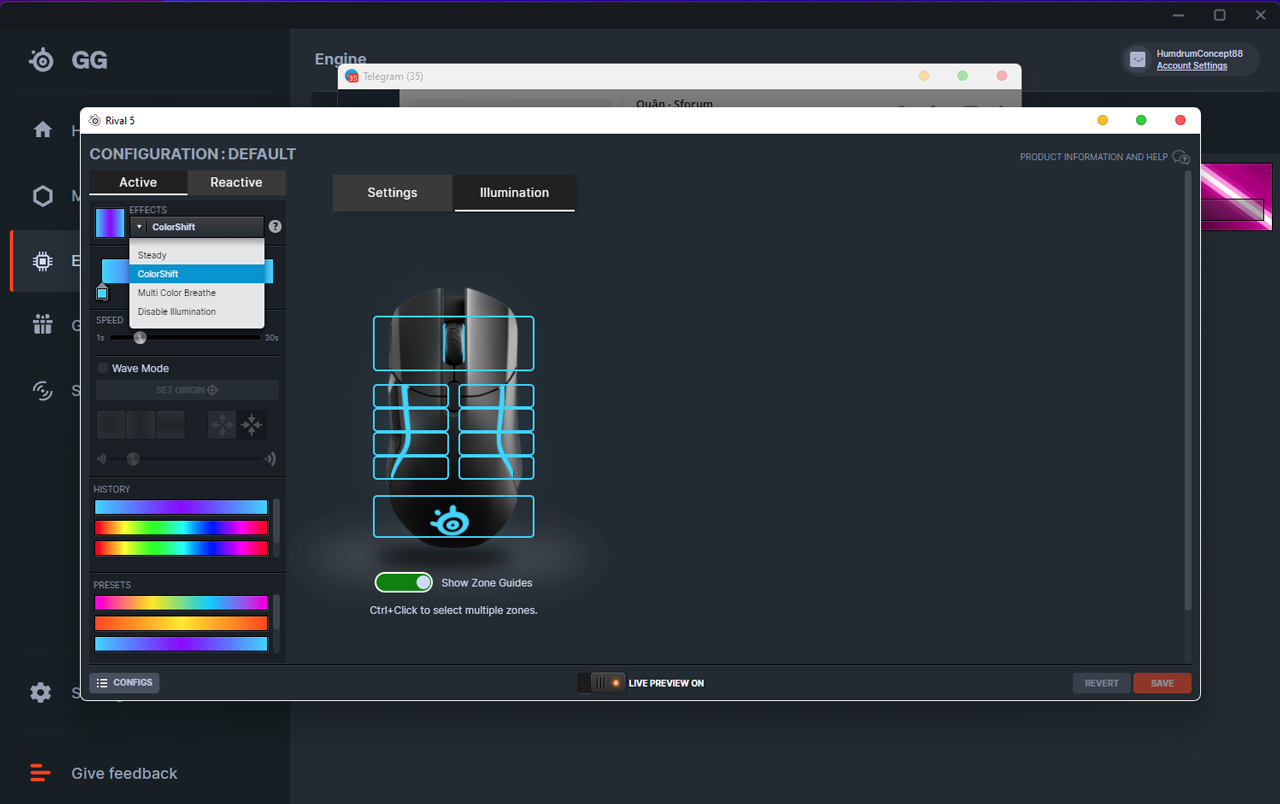1280x804 pixels.
Task: Switch to the Reactive tab
Action: (x=236, y=182)
